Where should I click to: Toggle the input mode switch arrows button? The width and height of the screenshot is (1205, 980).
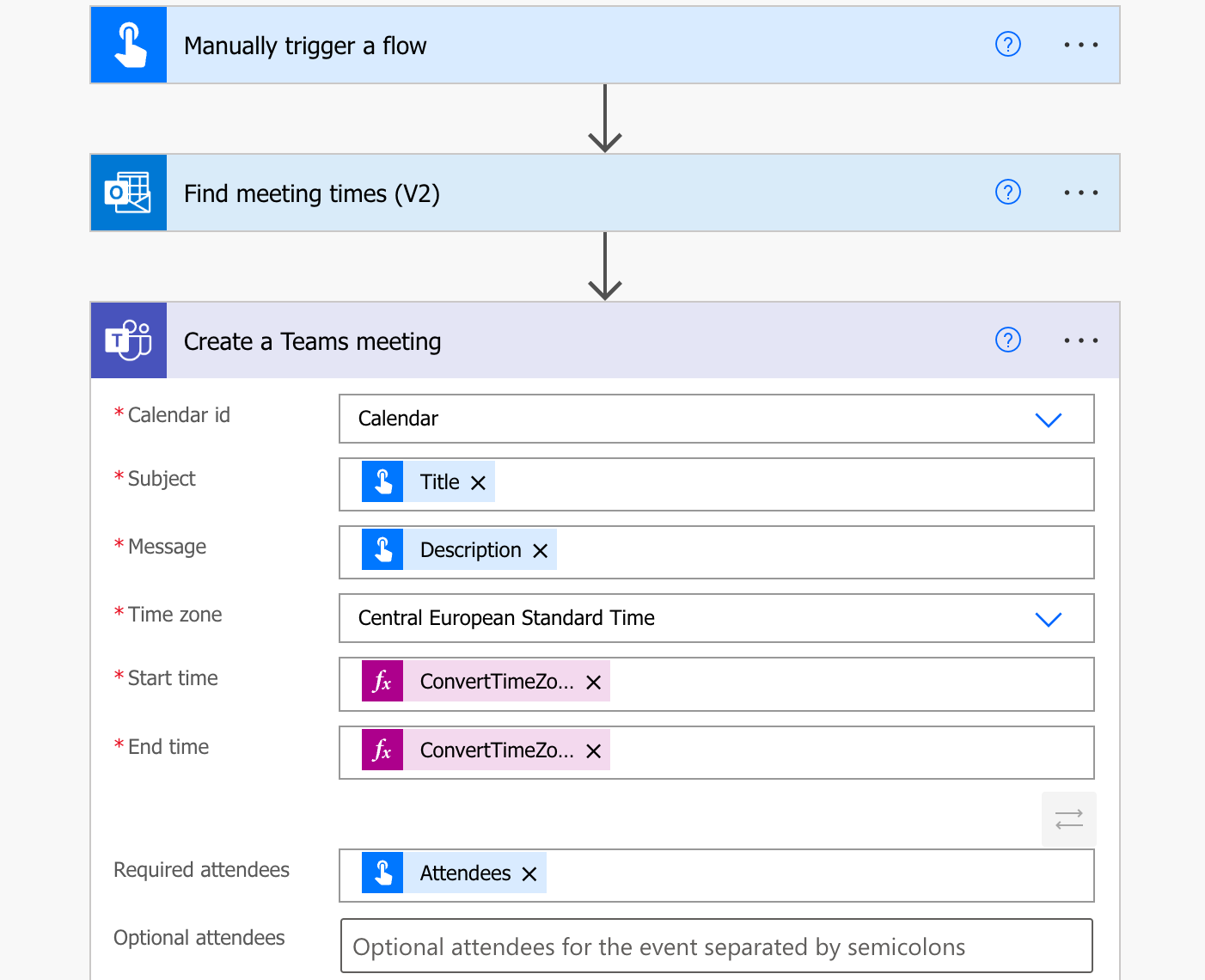coord(1069,819)
